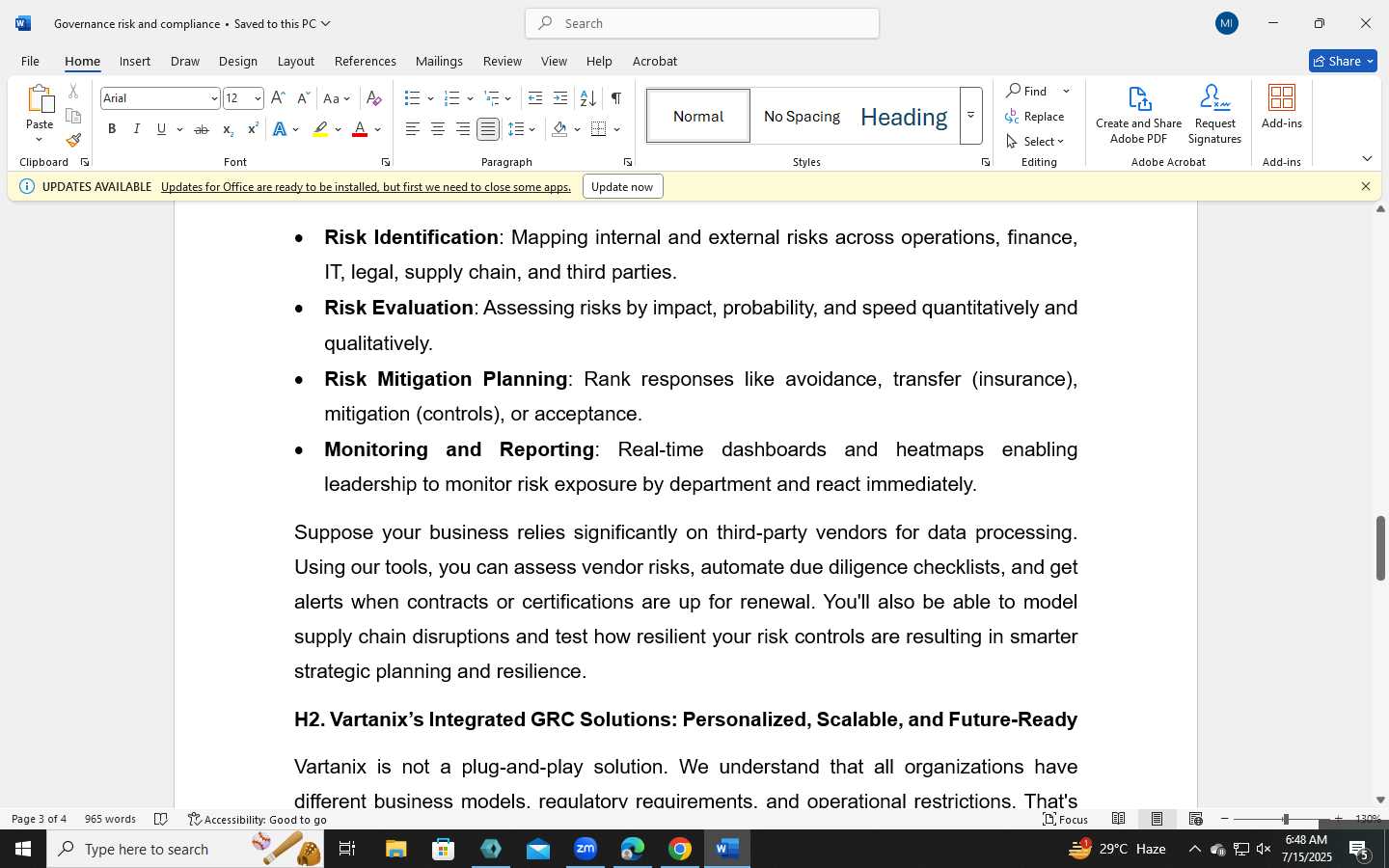The width and height of the screenshot is (1389, 868).
Task: Open the font size dropdown
Action: coord(258,98)
